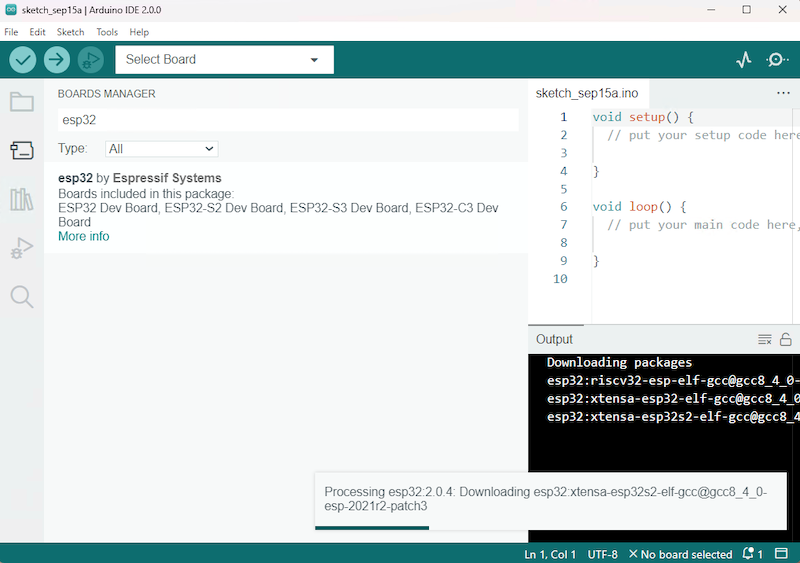This screenshot has height=563, width=800.
Task: Open the Sketchbook folder sidebar icon
Action: coord(22,102)
